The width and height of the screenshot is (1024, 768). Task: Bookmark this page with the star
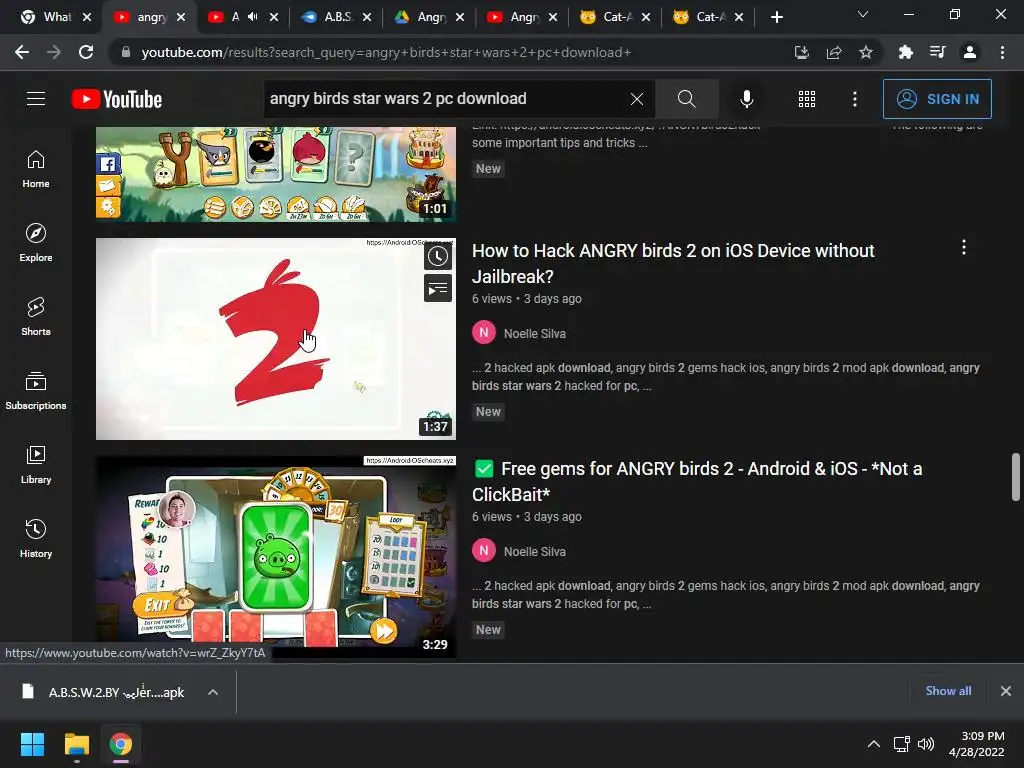[x=865, y=52]
